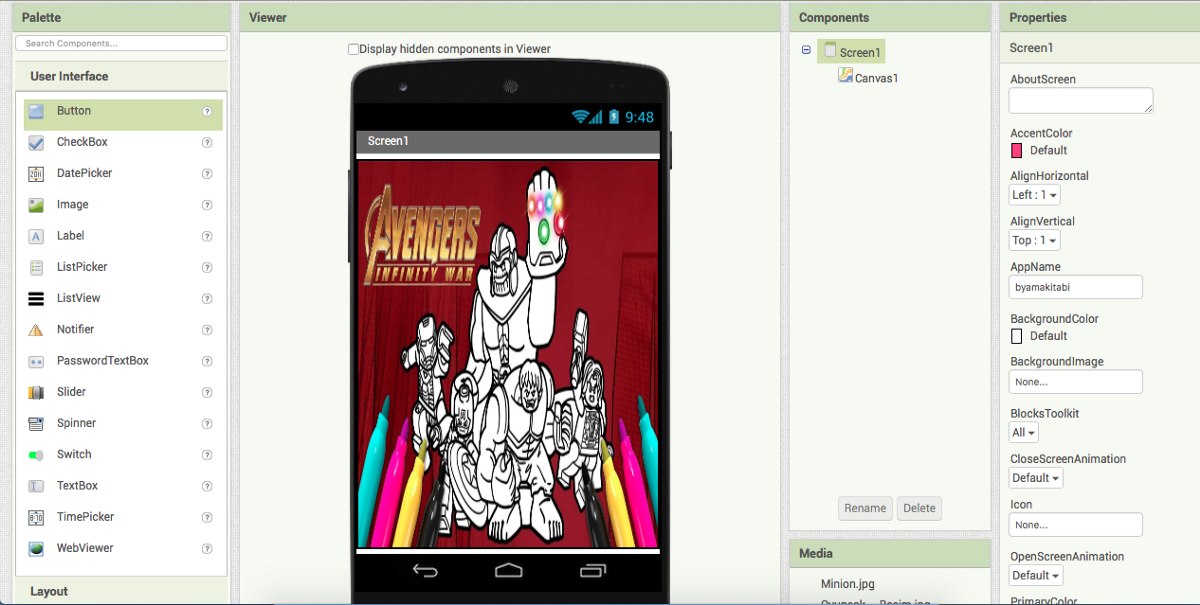The height and width of the screenshot is (605, 1200).
Task: Open help for CheckBox component
Action: (x=207, y=143)
